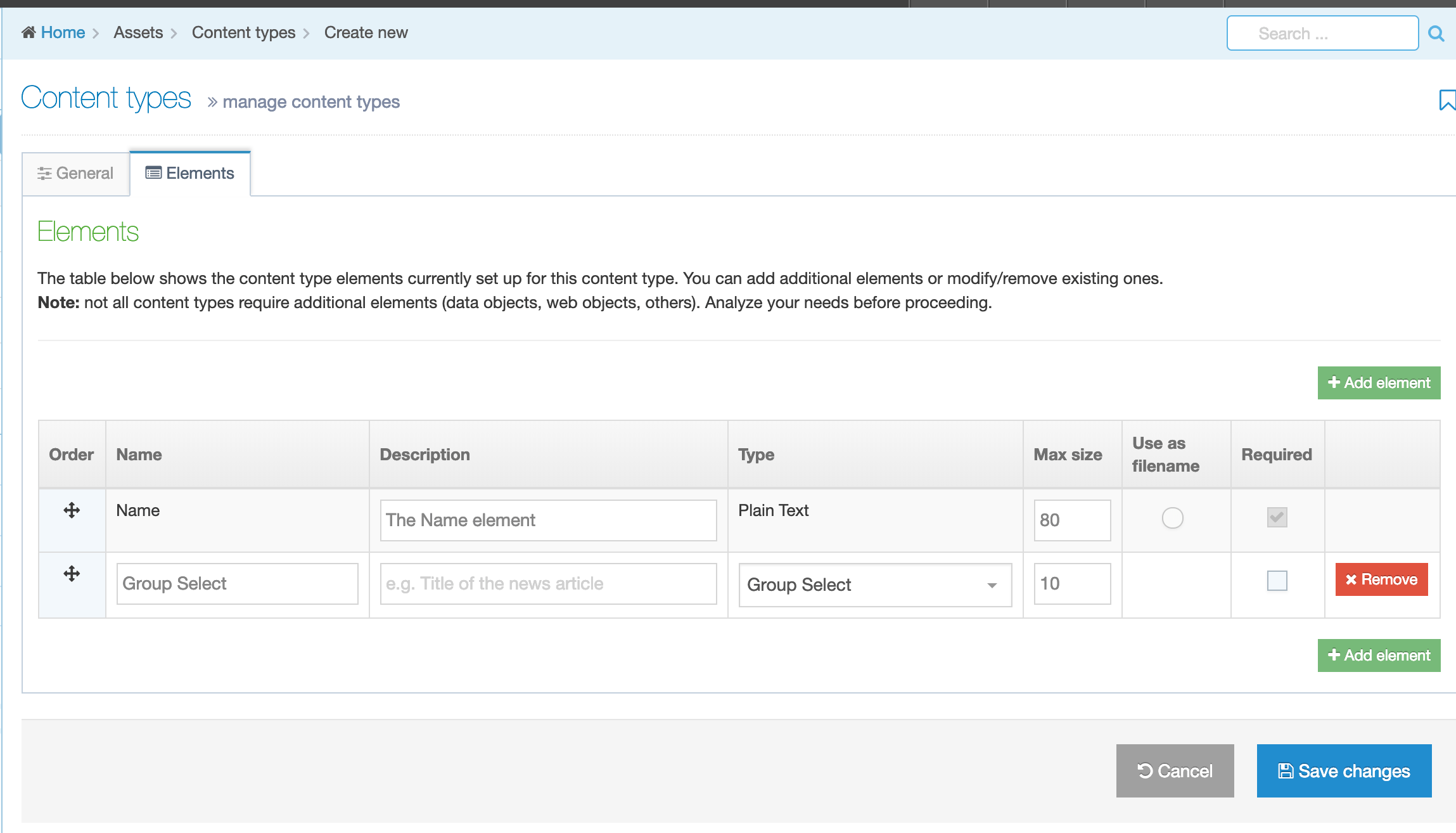
Task: Click into the Search field
Action: pos(1322,34)
